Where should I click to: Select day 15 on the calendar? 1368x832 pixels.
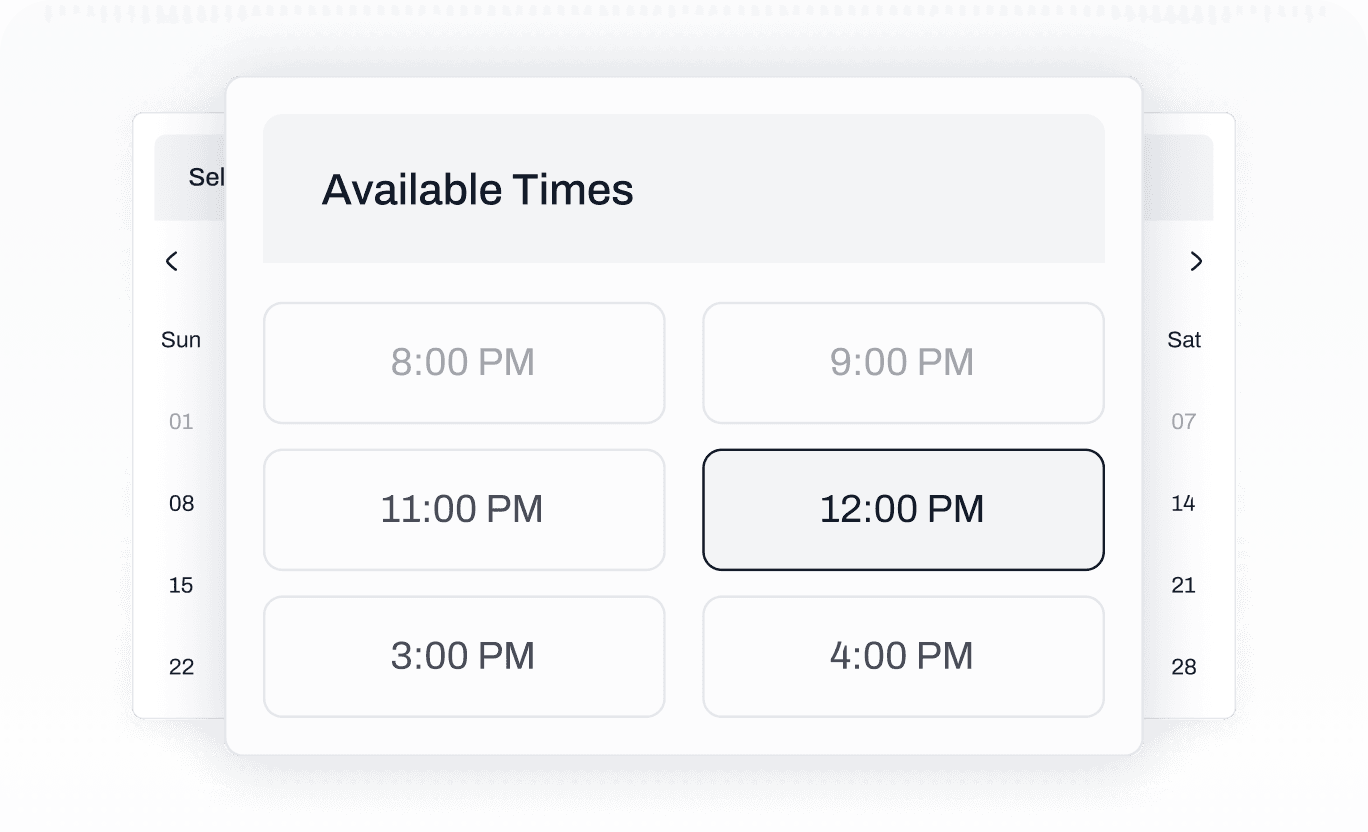pos(181,585)
